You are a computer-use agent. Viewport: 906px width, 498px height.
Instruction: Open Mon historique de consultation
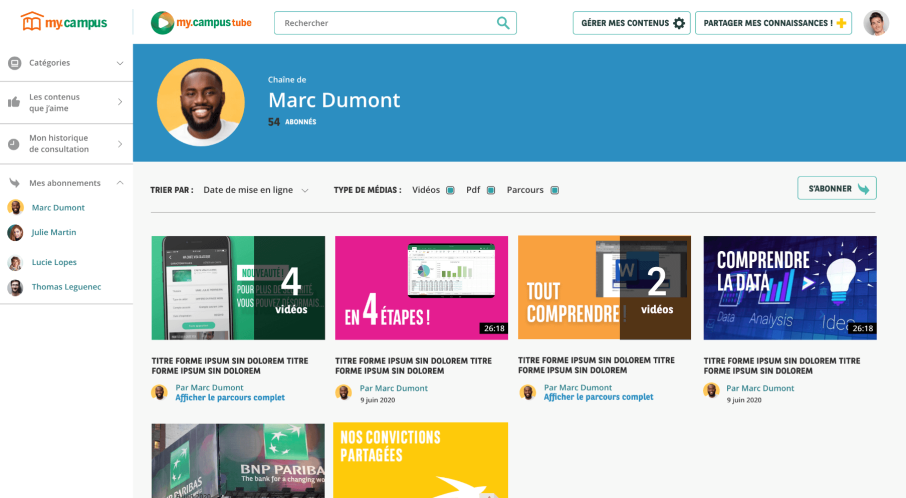coord(66,144)
